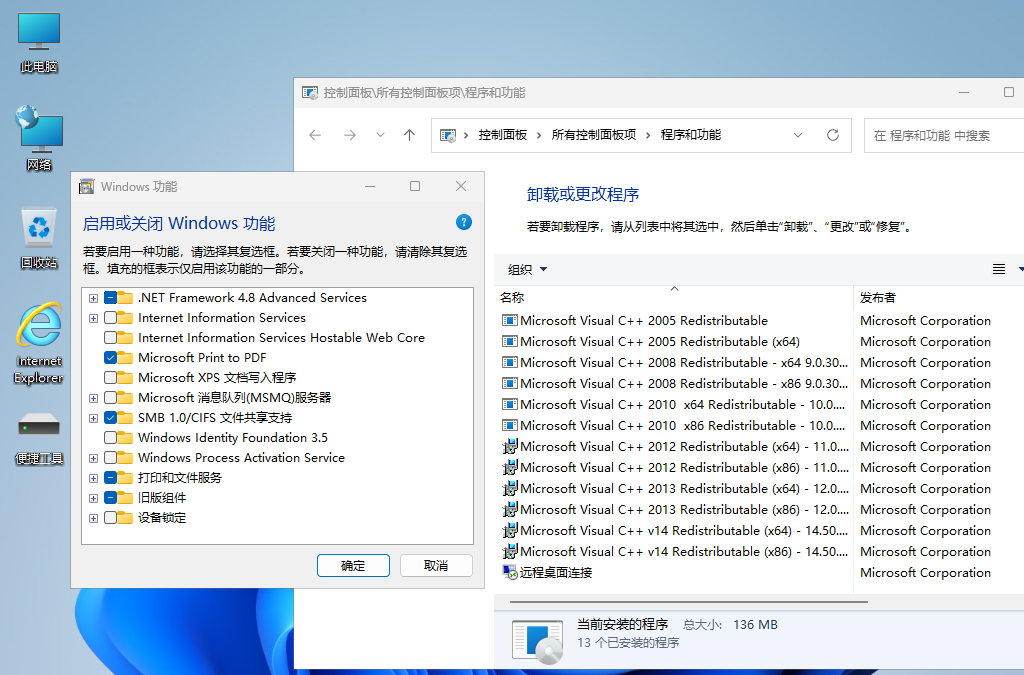Click the Windows 功能 title bar icon
Viewport: 1024px width, 675px height.
(86, 187)
